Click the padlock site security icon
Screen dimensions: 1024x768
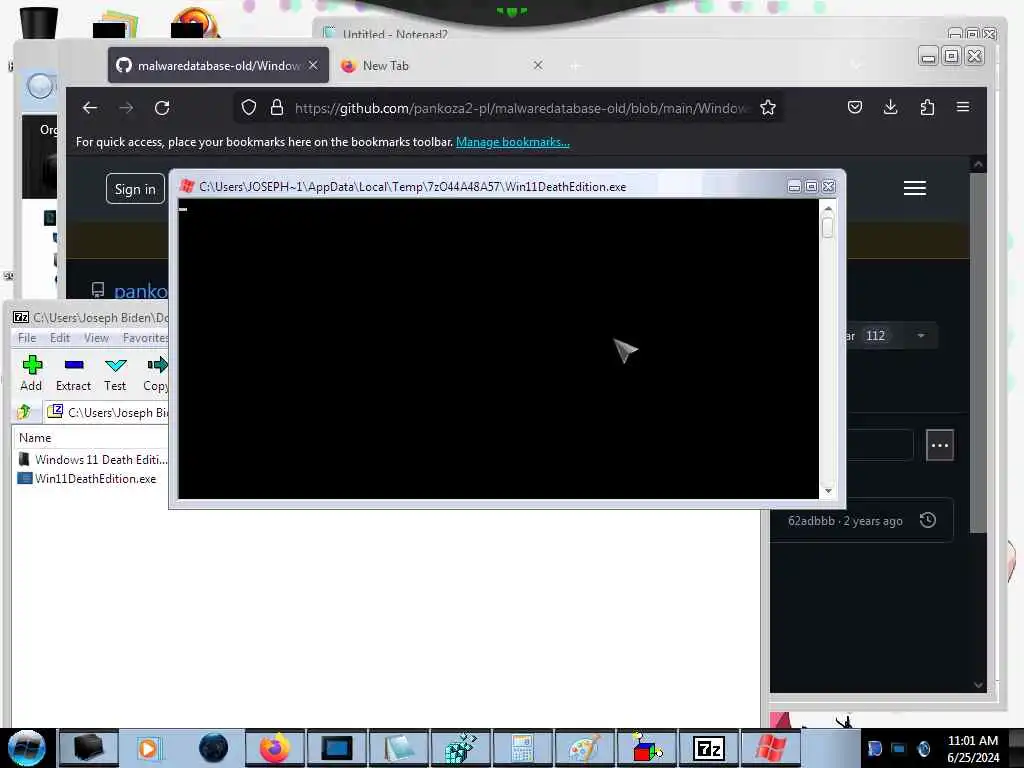pos(277,108)
